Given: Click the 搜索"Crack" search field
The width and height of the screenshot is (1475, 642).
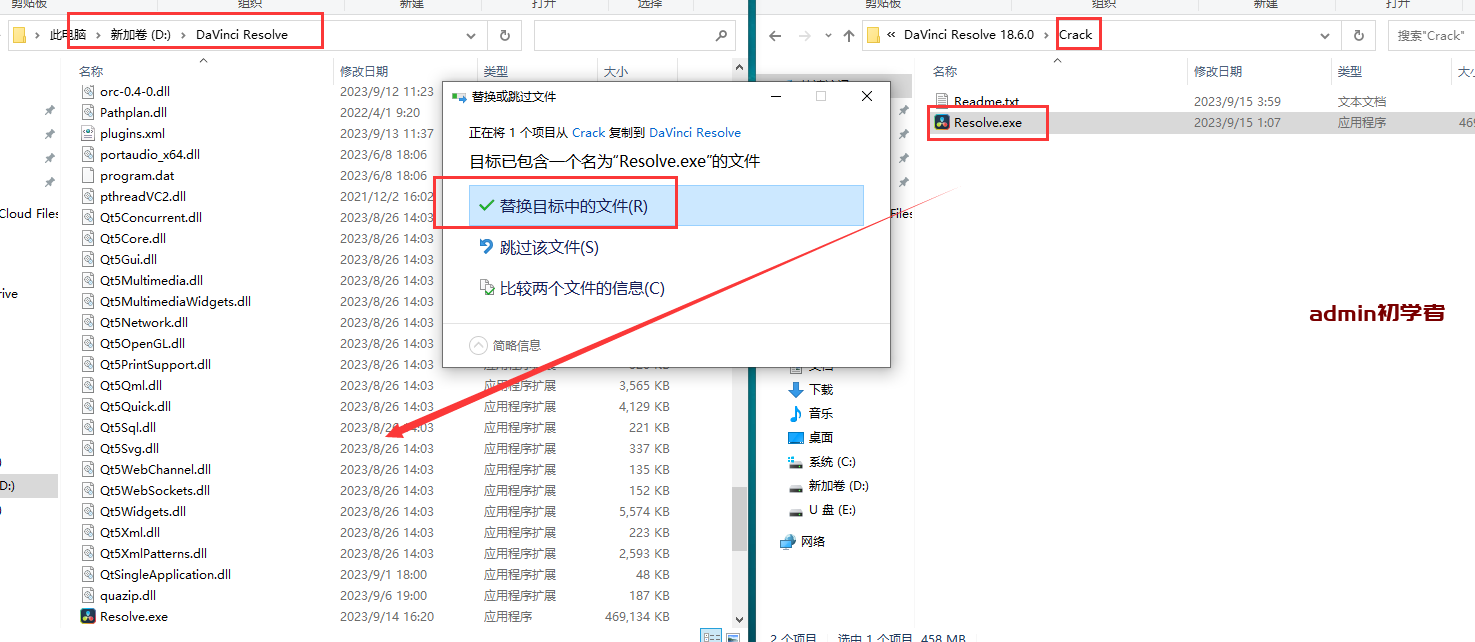Looking at the screenshot, I should coord(1431,35).
